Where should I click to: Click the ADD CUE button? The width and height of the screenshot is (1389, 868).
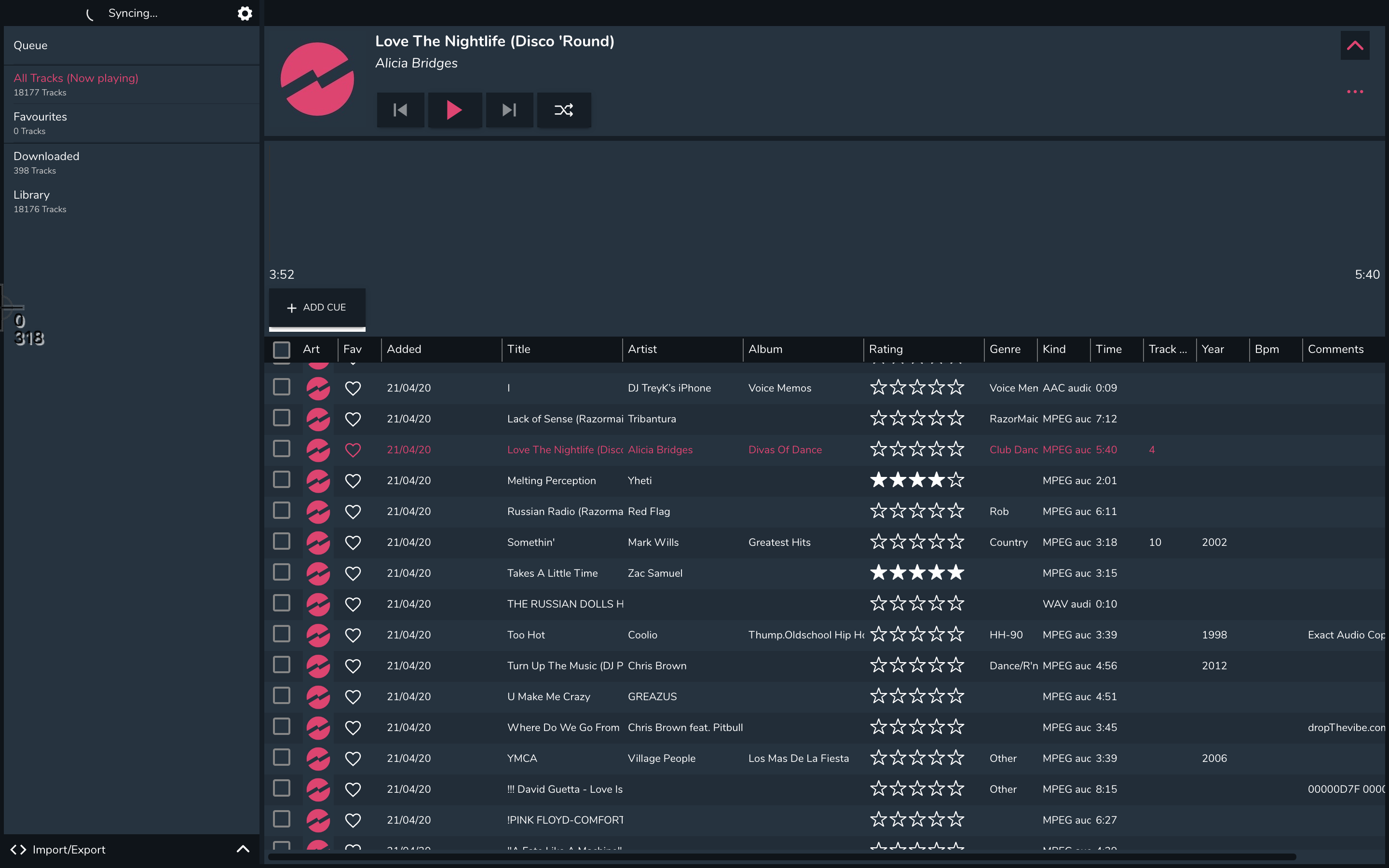coord(317,307)
